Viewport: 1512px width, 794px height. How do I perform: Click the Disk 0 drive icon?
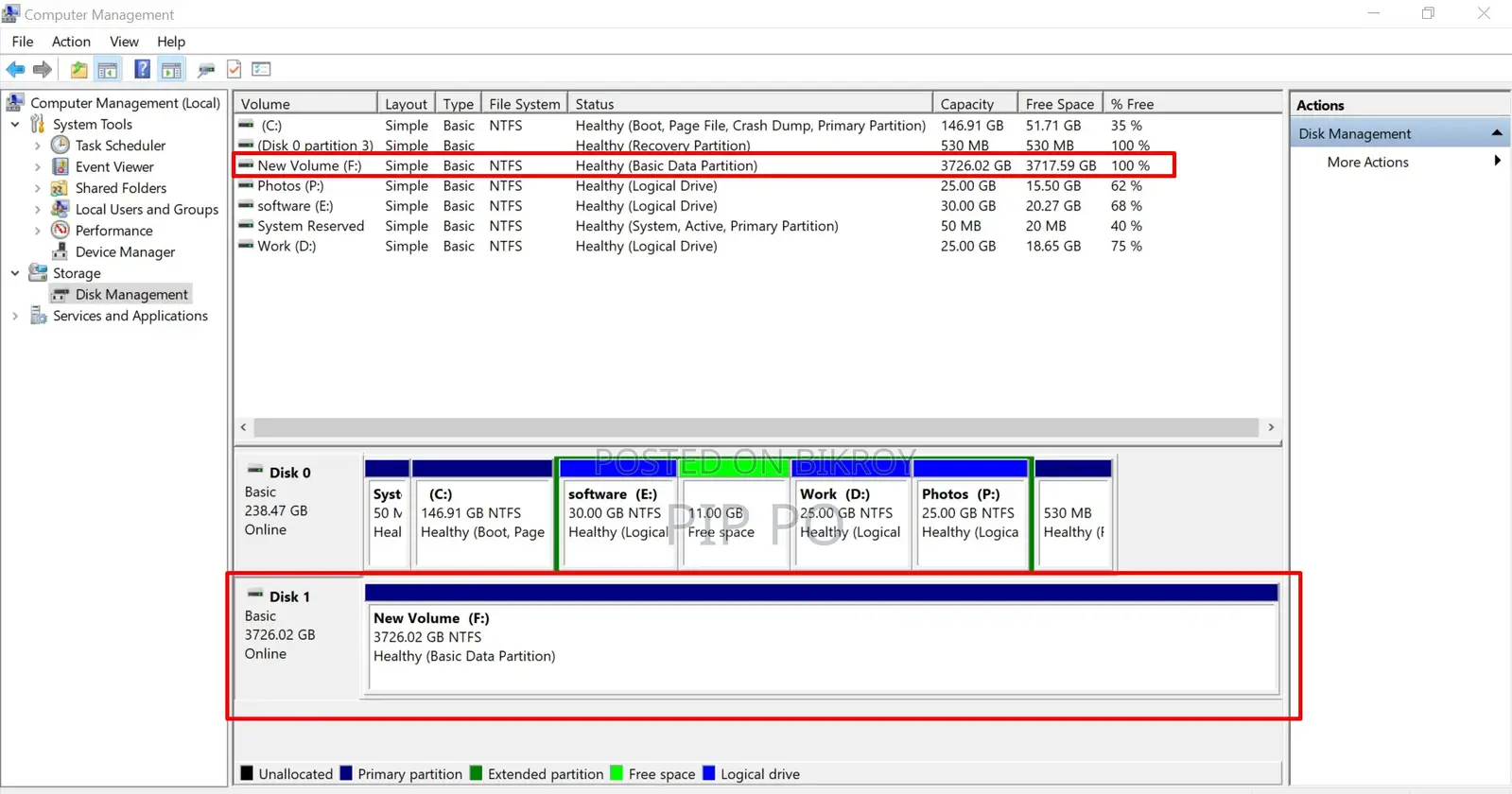point(255,470)
